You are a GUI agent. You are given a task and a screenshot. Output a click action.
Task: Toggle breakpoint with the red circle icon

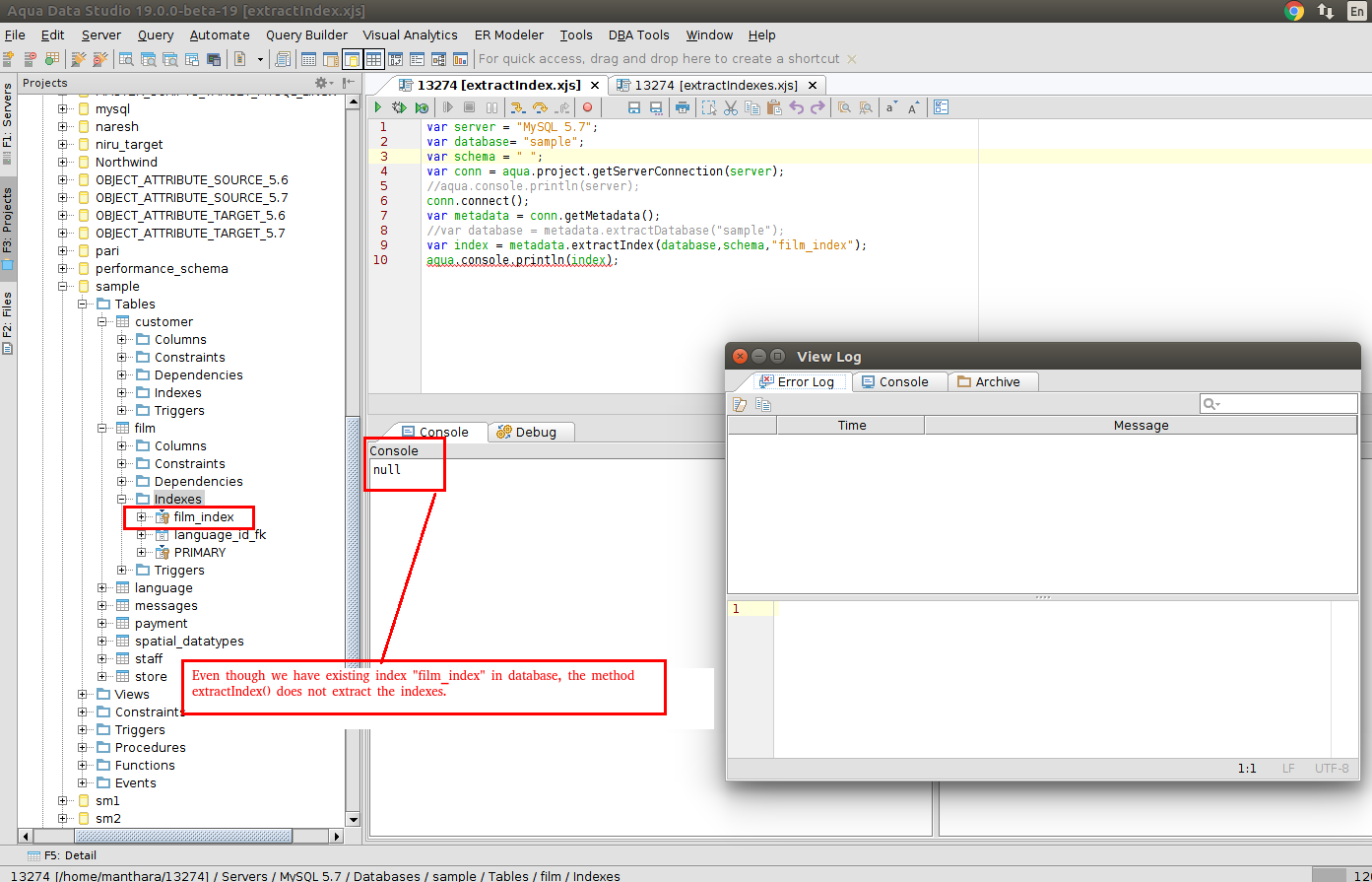pyautogui.click(x=588, y=107)
